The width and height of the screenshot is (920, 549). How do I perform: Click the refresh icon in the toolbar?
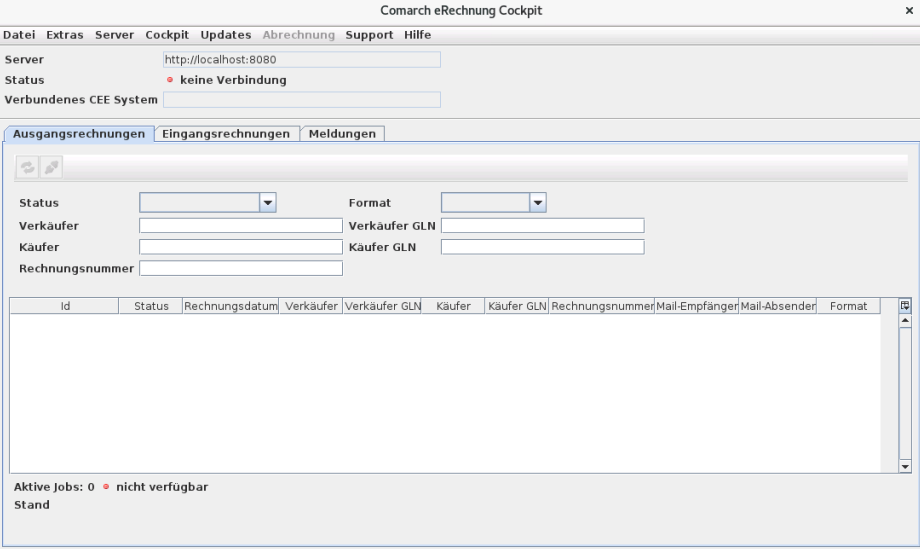pyautogui.click(x=27, y=168)
